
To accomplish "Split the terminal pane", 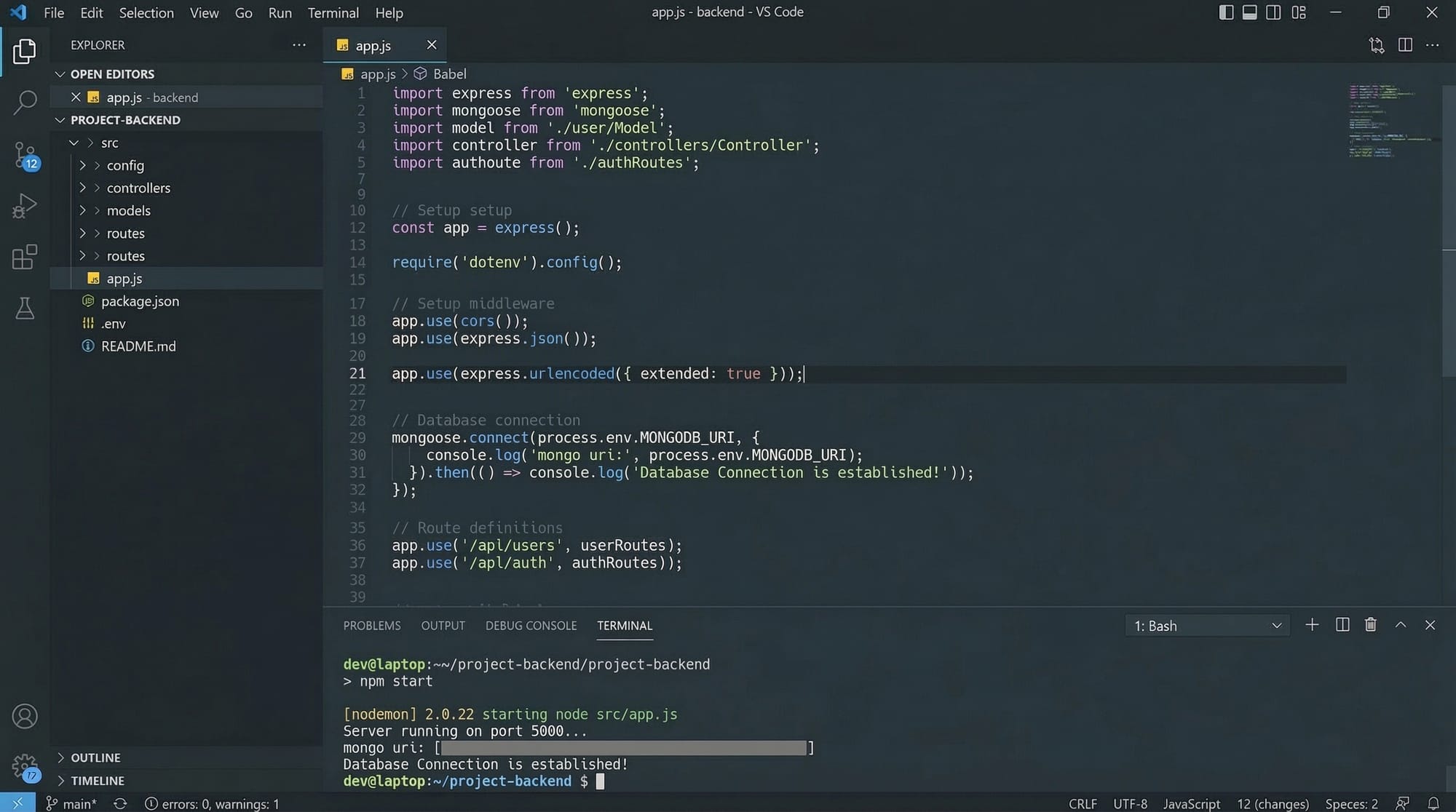I will click(x=1342, y=625).
